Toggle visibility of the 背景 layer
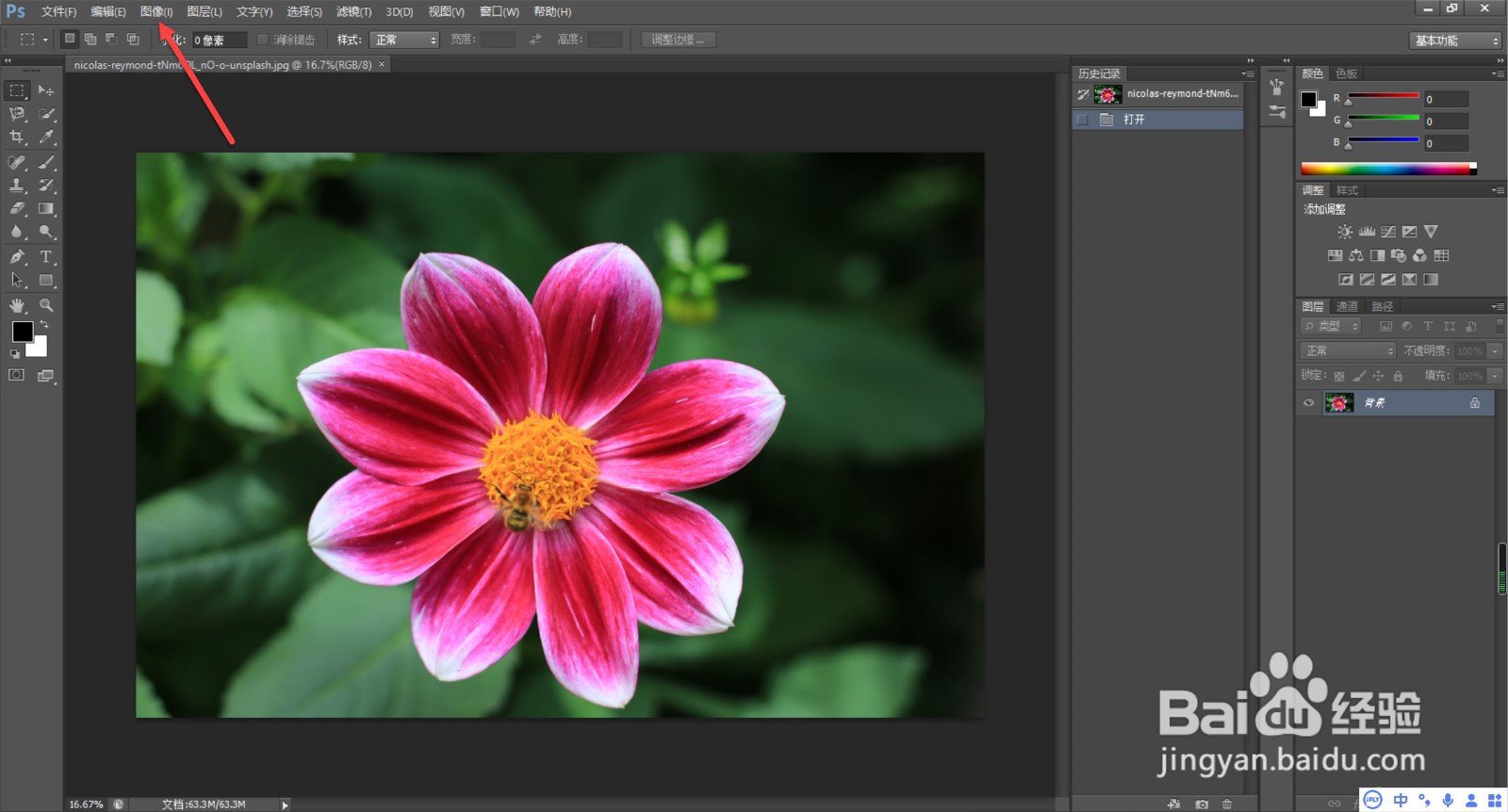Image resolution: width=1508 pixels, height=812 pixels. tap(1308, 403)
